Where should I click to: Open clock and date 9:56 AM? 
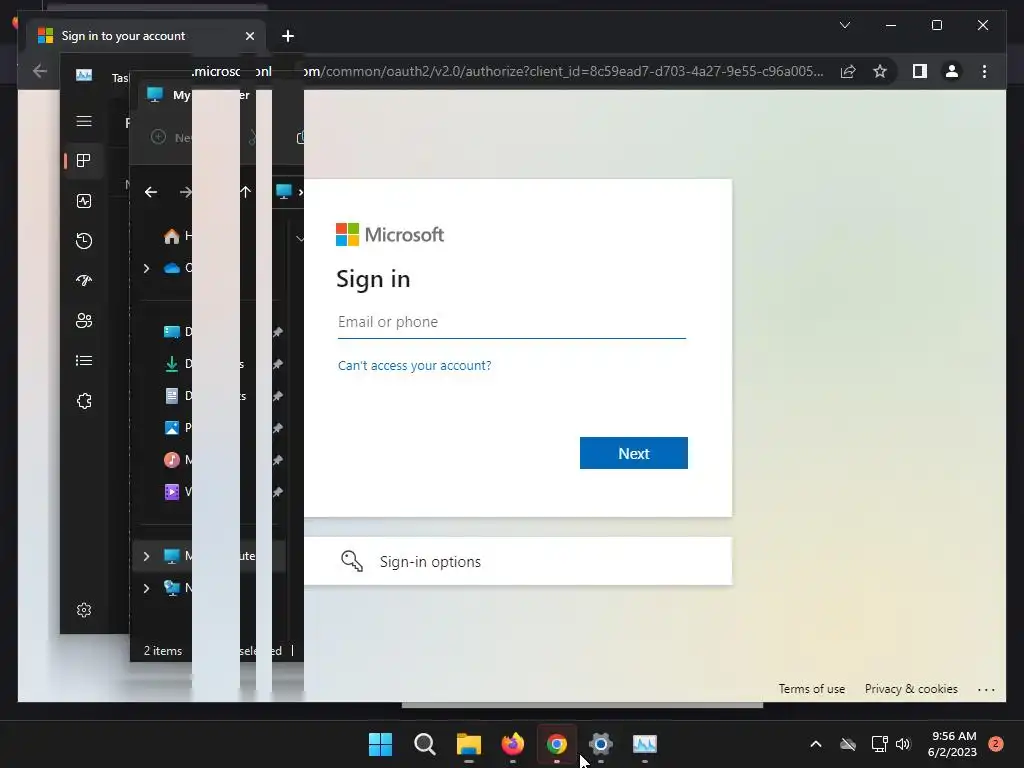(x=953, y=744)
